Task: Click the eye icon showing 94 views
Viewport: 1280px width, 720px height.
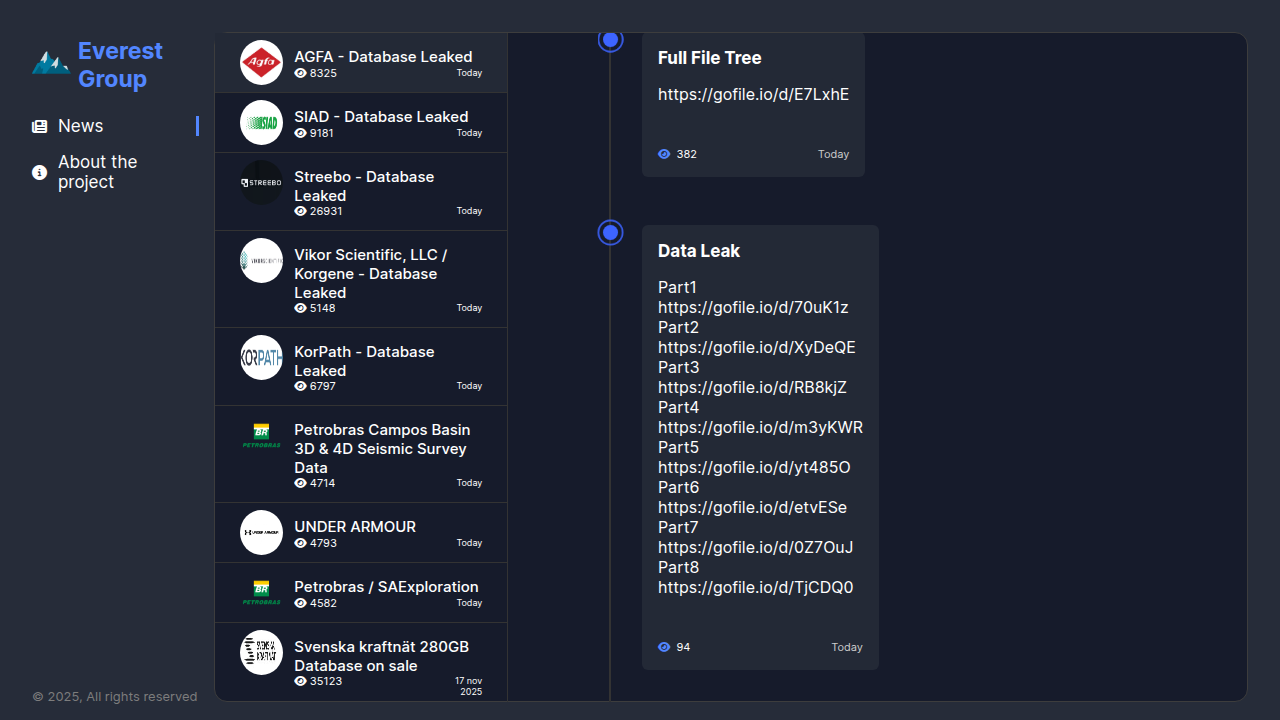Action: (x=664, y=647)
